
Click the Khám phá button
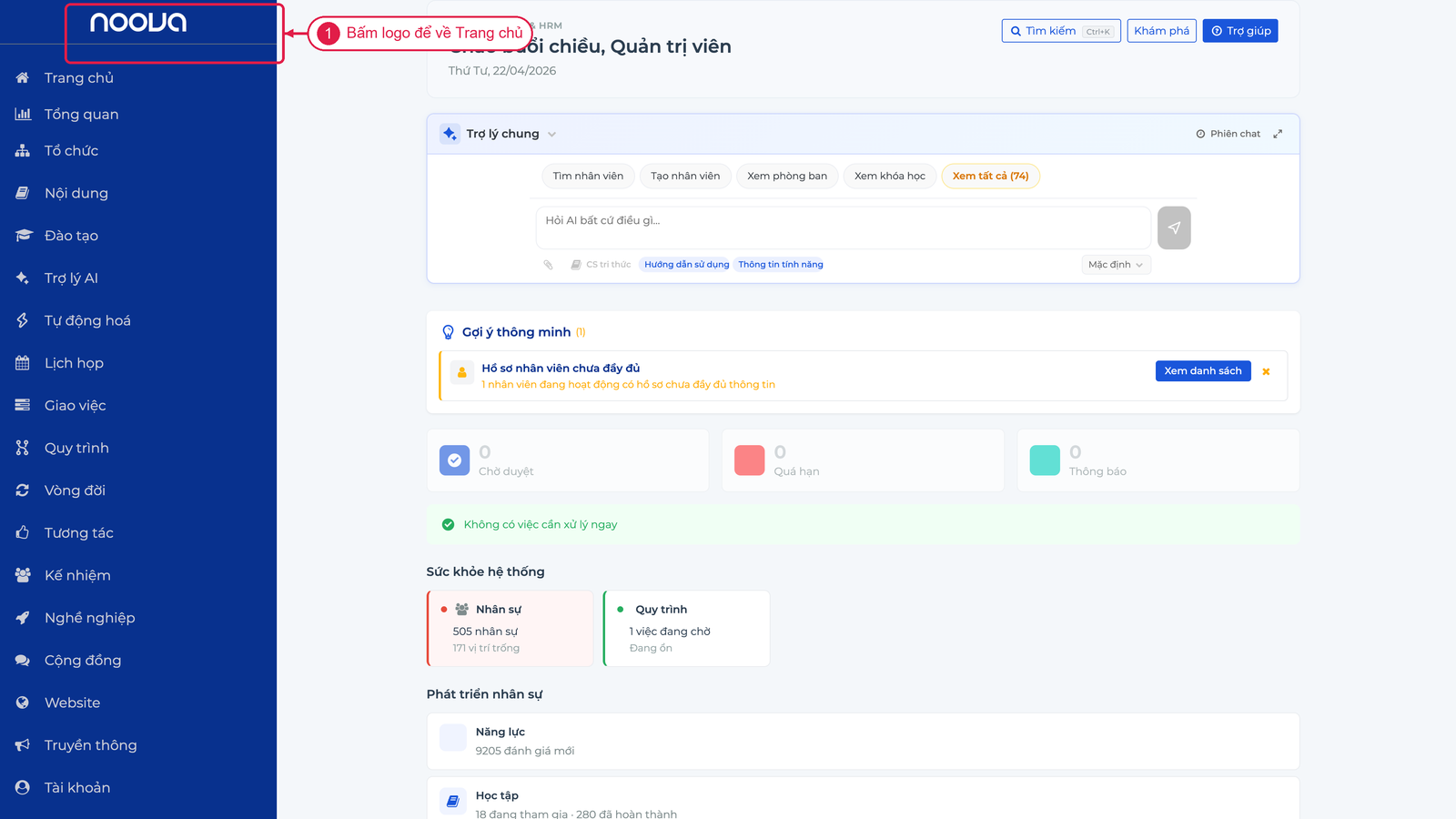point(1161,31)
